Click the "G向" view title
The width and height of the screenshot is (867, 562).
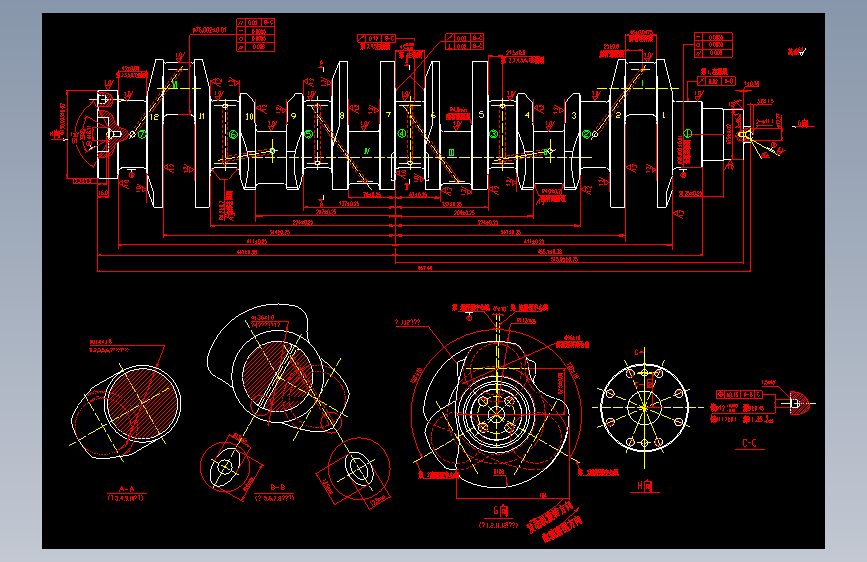pos(500,511)
